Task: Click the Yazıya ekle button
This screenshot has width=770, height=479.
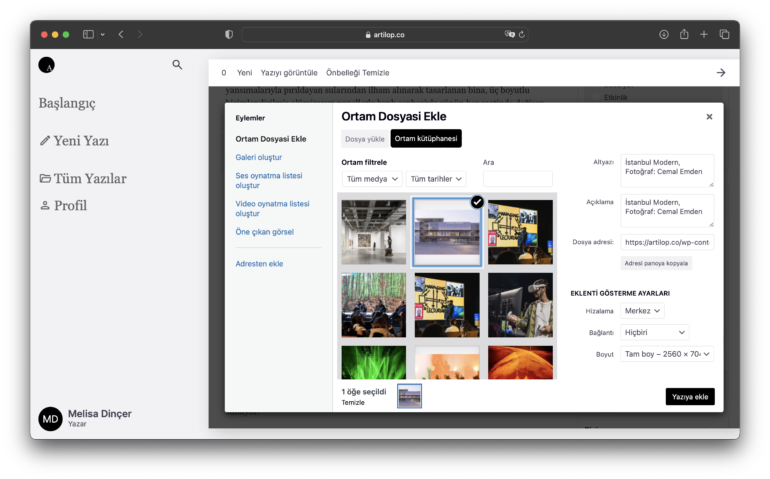Action: tap(690, 396)
